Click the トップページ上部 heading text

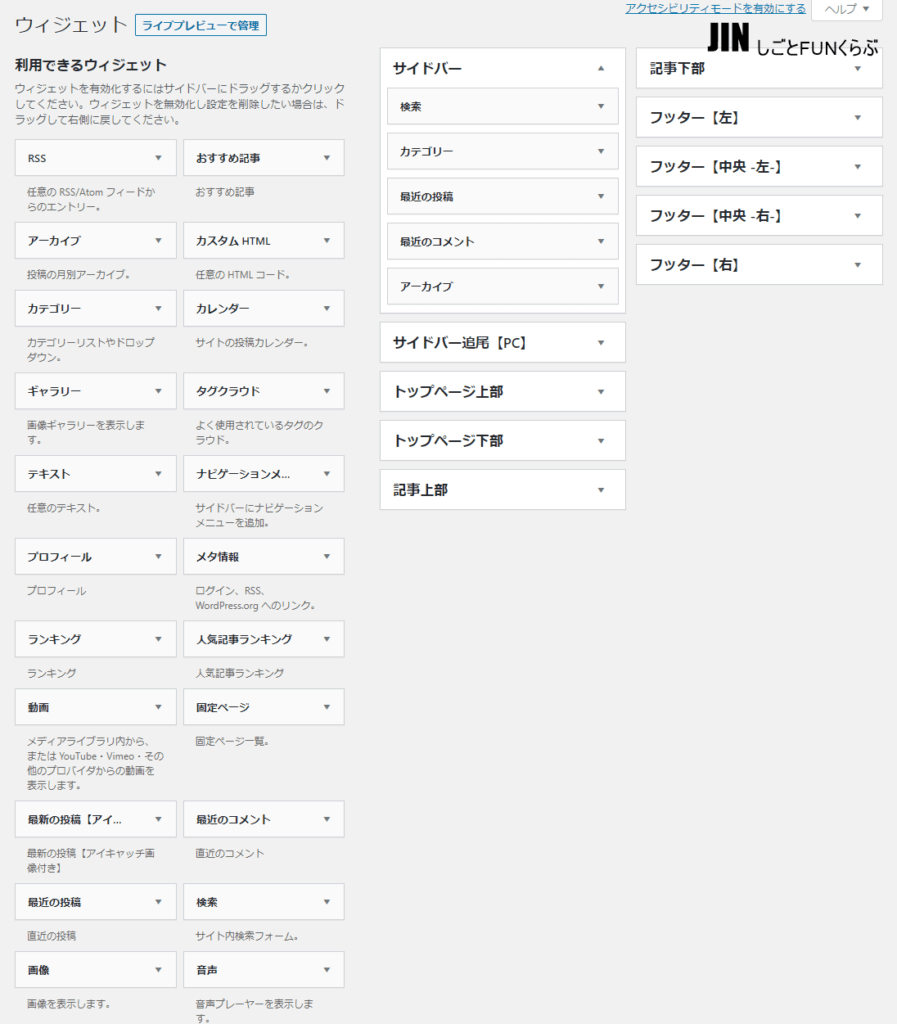coord(448,392)
